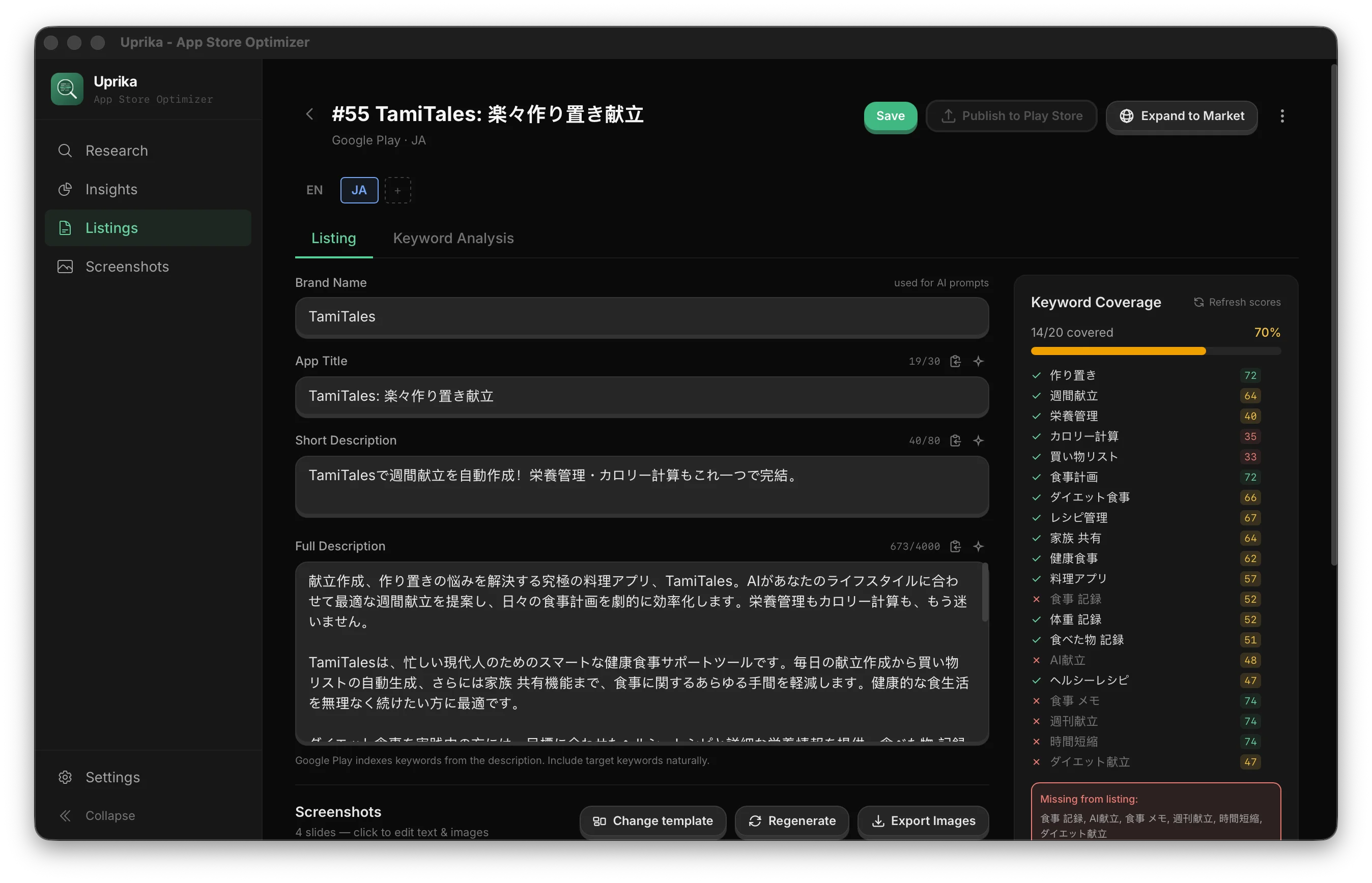Switch listing language to EN
Image resolution: width=1372 pixels, height=883 pixels.
(315, 190)
